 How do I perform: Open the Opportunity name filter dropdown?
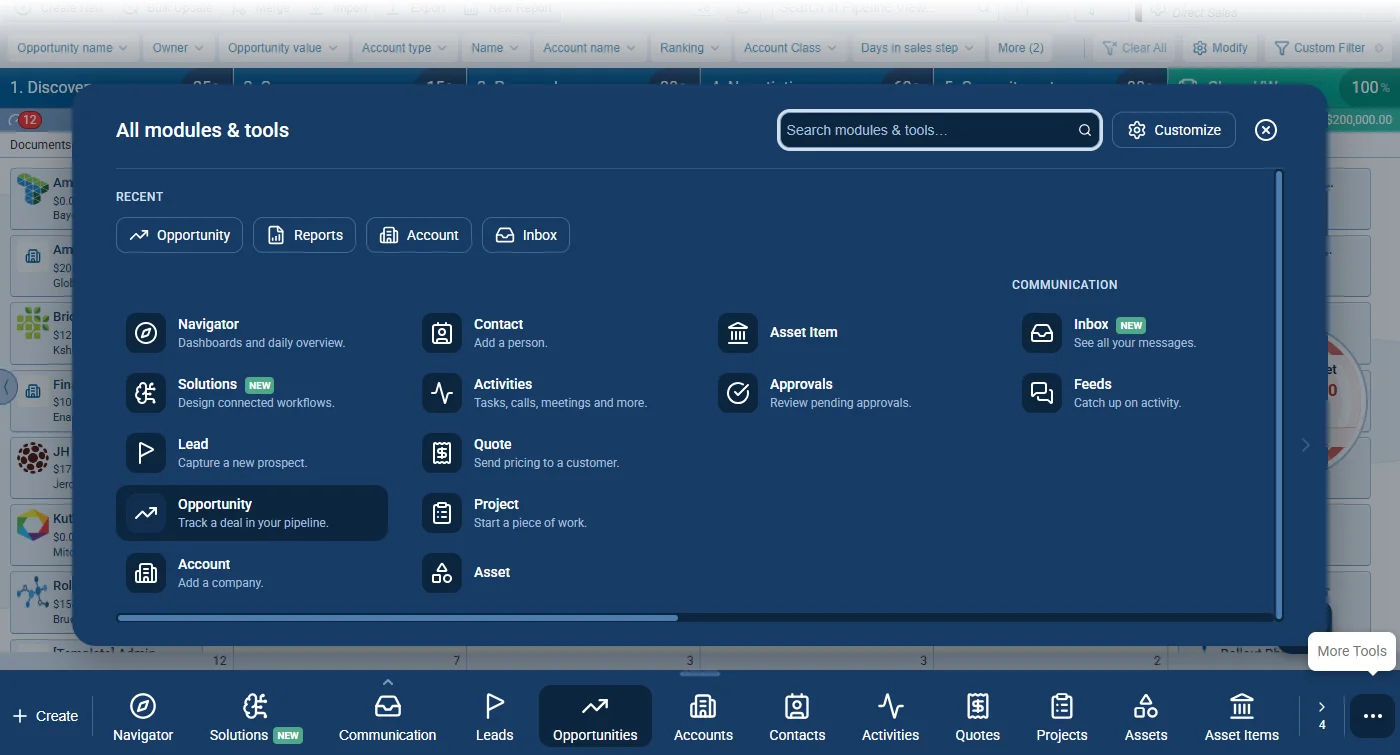[x=72, y=48]
